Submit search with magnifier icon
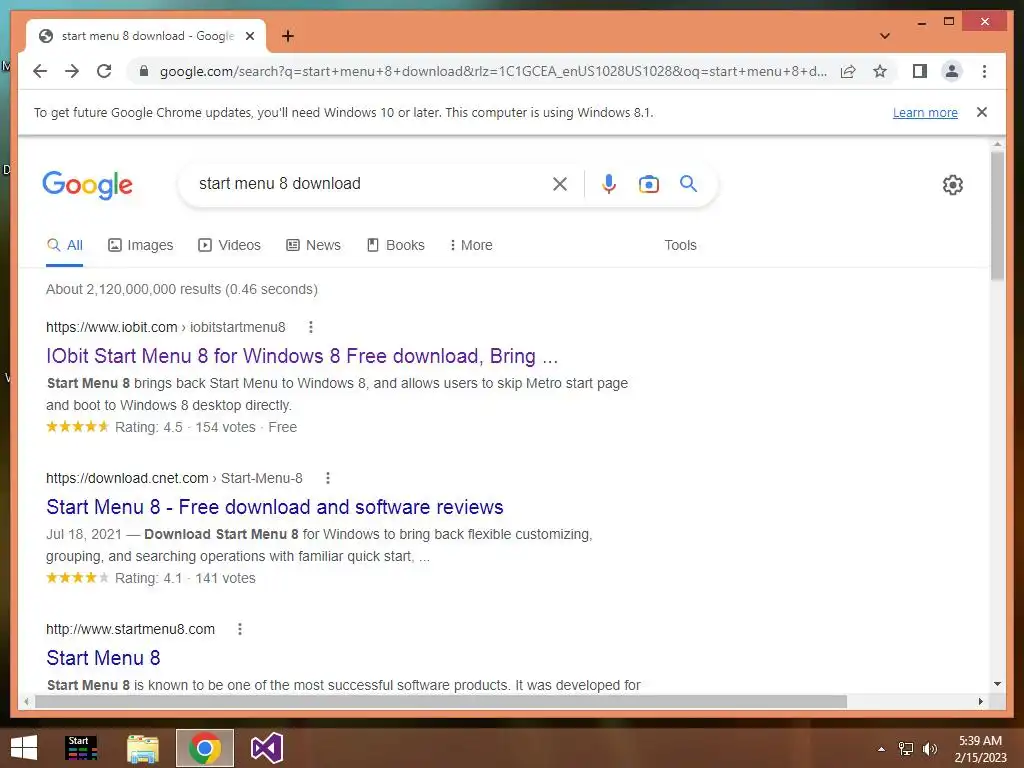Viewport: 1024px width, 768px height. [688, 184]
